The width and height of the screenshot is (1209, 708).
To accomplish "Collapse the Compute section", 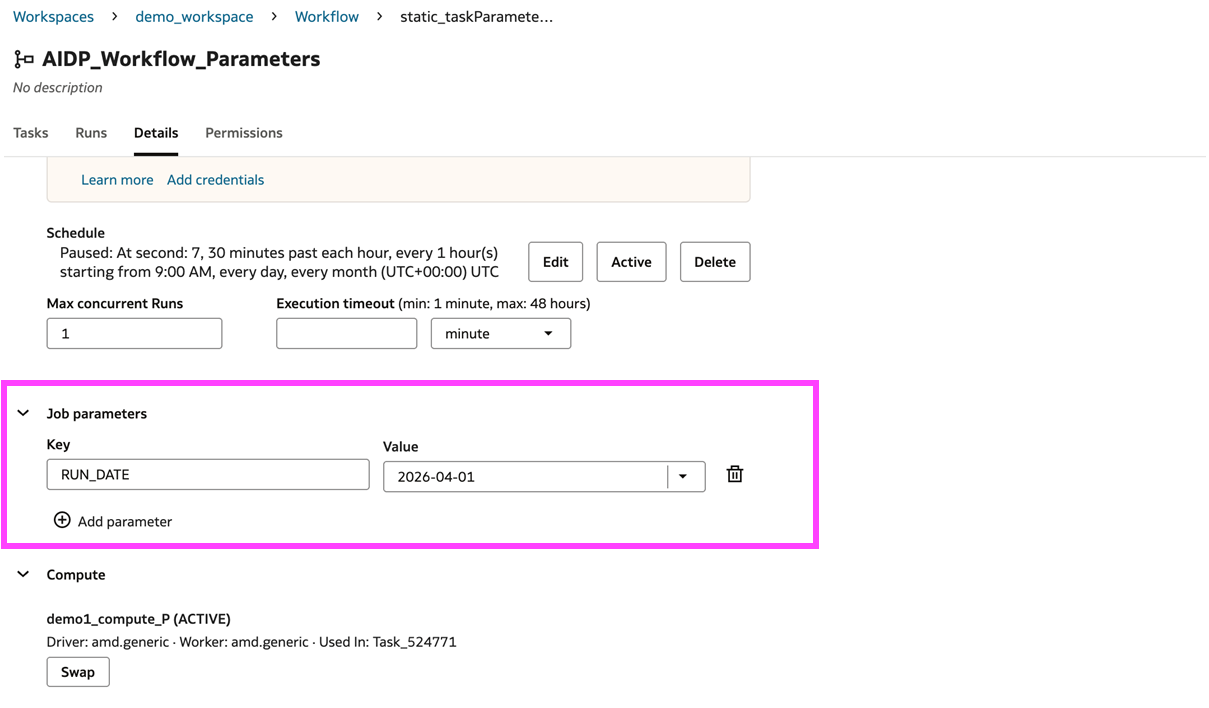I will pos(23,574).
